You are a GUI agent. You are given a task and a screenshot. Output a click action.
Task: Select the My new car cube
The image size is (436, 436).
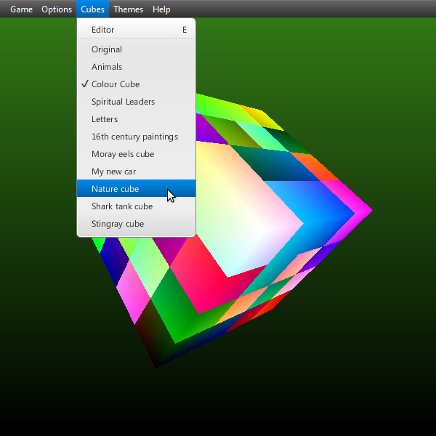(136, 171)
